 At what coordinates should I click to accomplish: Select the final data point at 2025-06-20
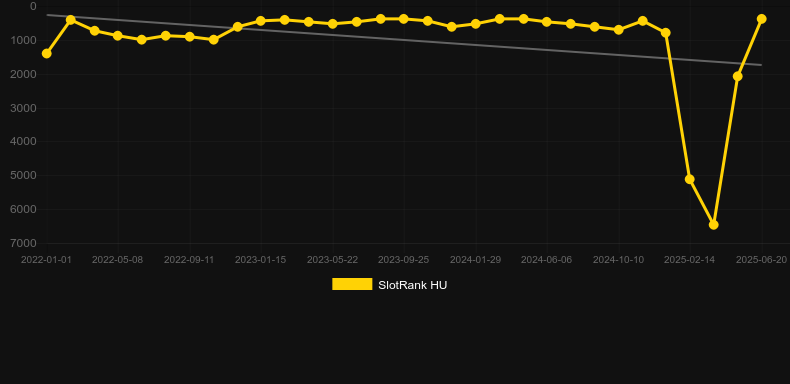click(761, 19)
